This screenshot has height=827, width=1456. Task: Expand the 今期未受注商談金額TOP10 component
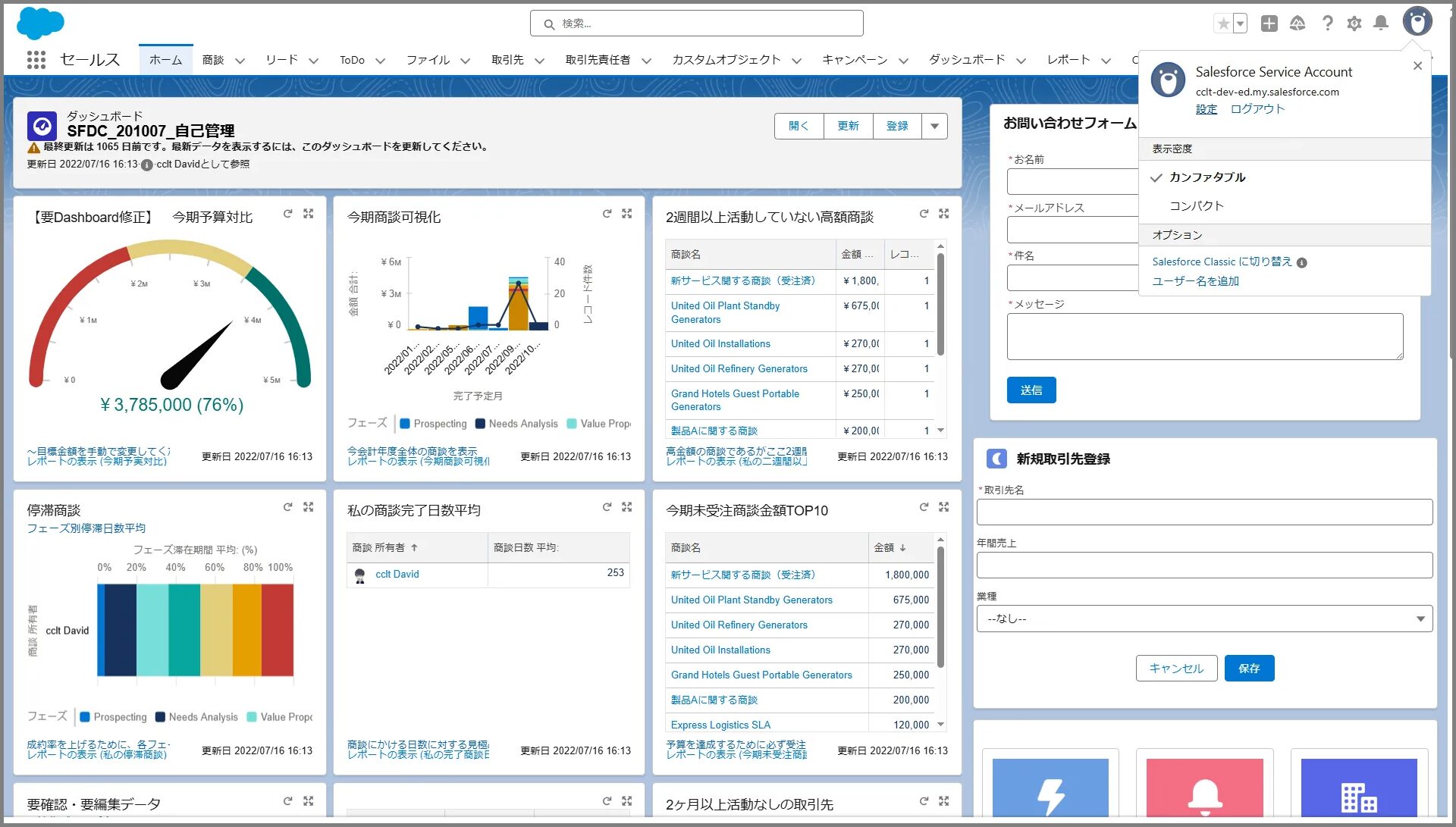(x=944, y=507)
